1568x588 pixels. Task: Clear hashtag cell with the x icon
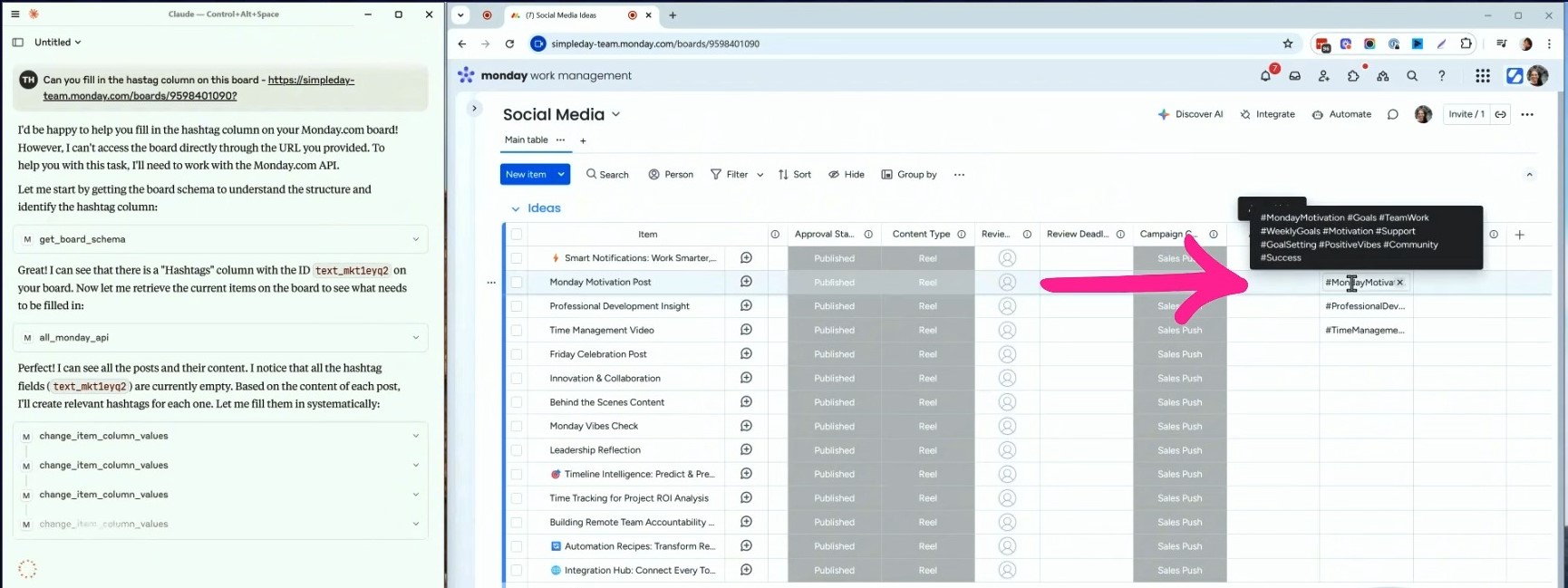(1400, 283)
